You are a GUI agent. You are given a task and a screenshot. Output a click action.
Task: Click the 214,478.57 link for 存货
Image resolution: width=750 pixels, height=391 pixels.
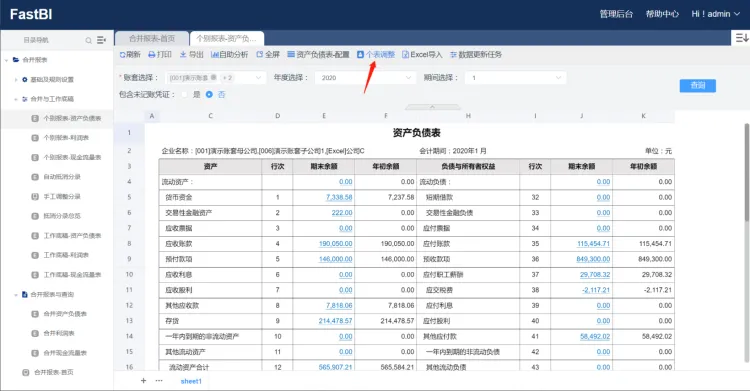click(x=336, y=321)
